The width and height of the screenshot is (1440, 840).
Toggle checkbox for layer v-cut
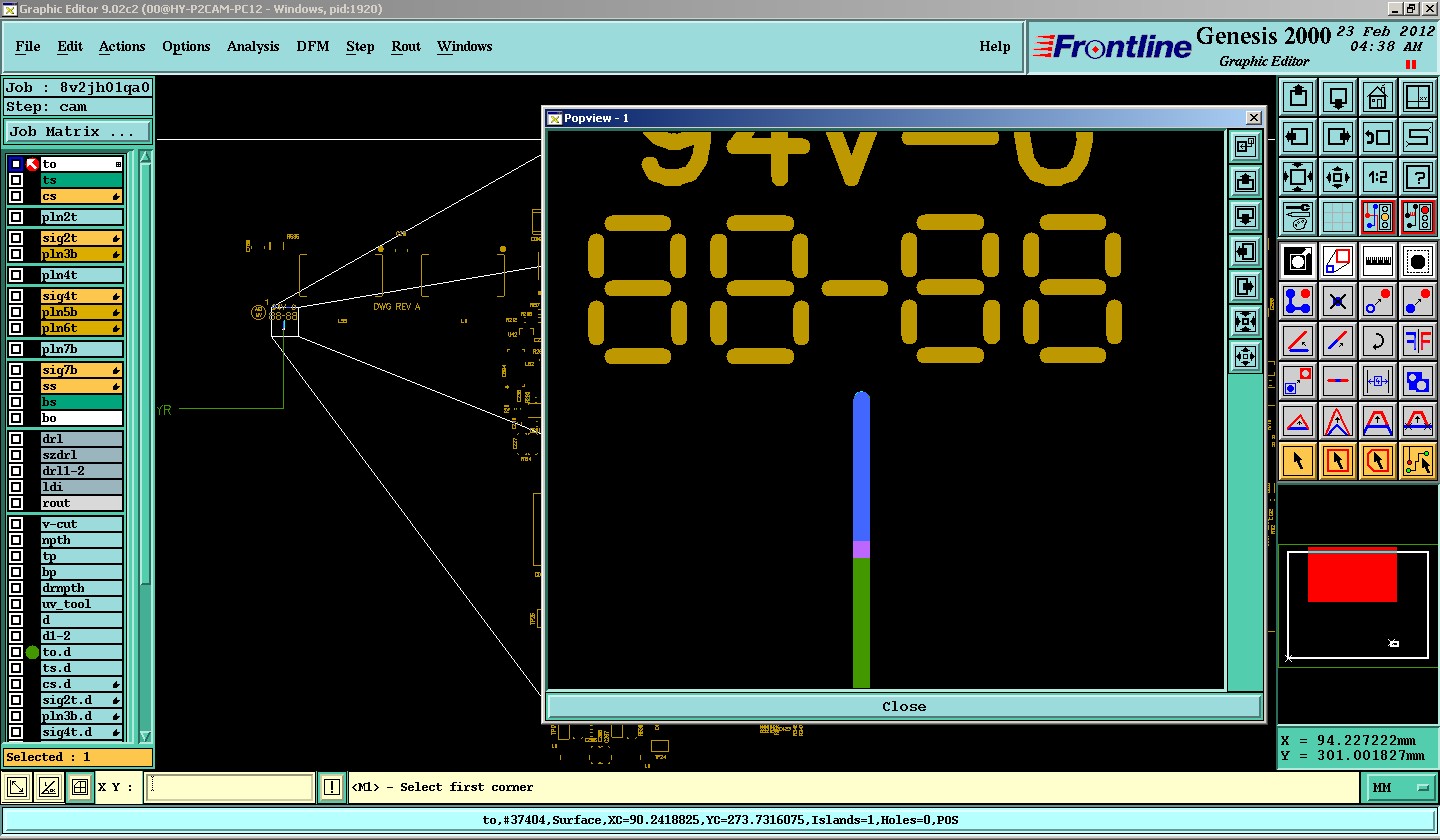16,524
